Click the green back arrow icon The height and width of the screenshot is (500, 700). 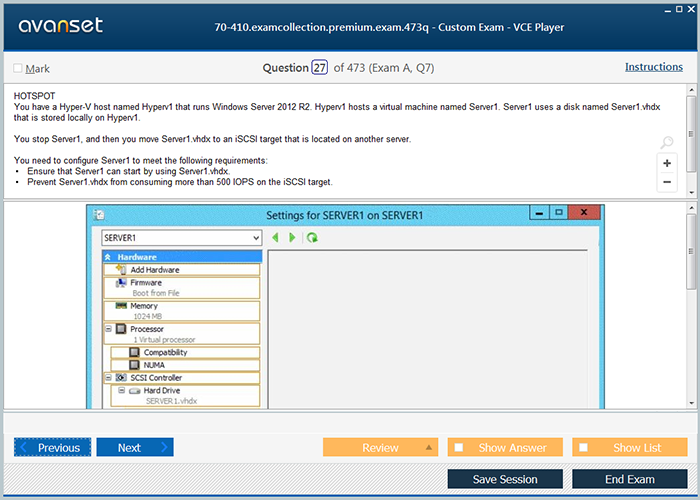(x=275, y=238)
